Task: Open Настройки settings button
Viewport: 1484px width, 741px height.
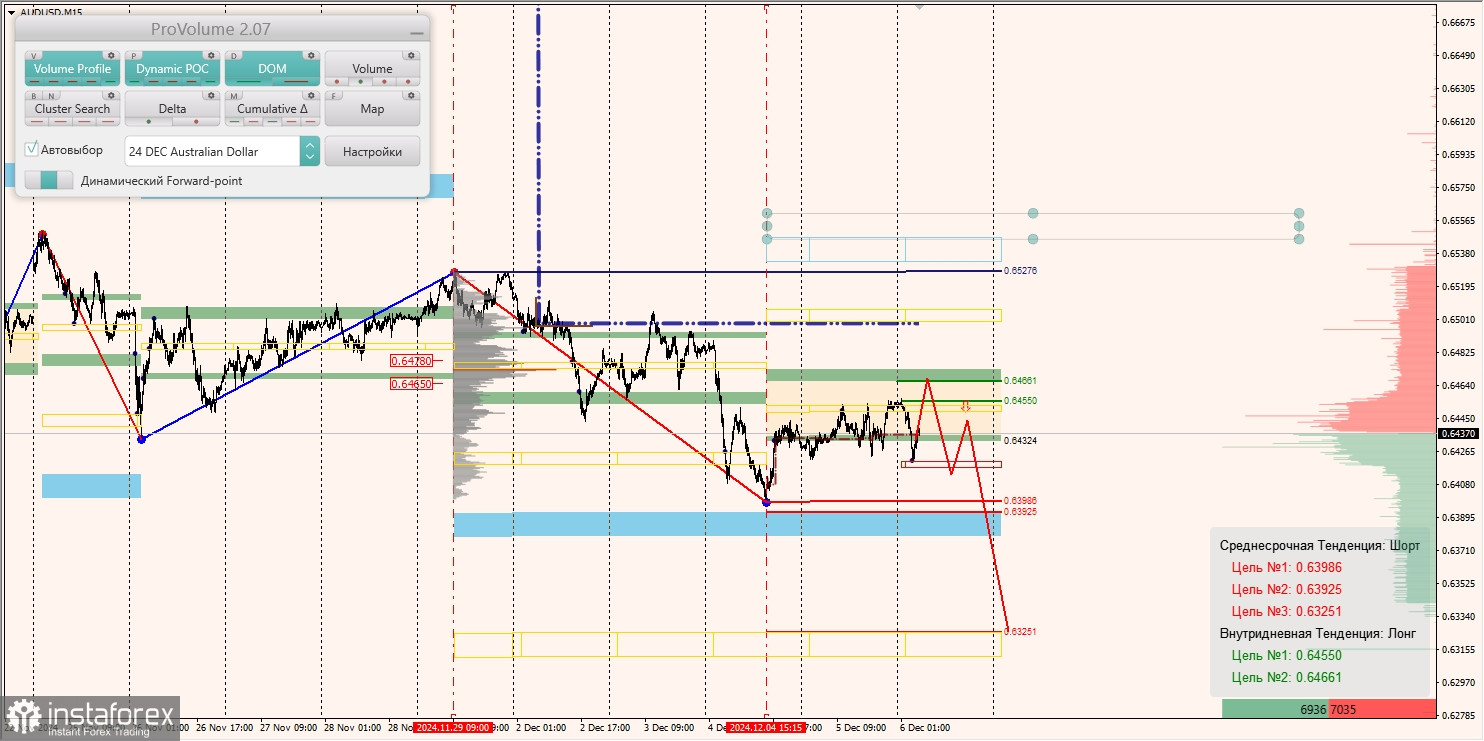Action: (372, 151)
